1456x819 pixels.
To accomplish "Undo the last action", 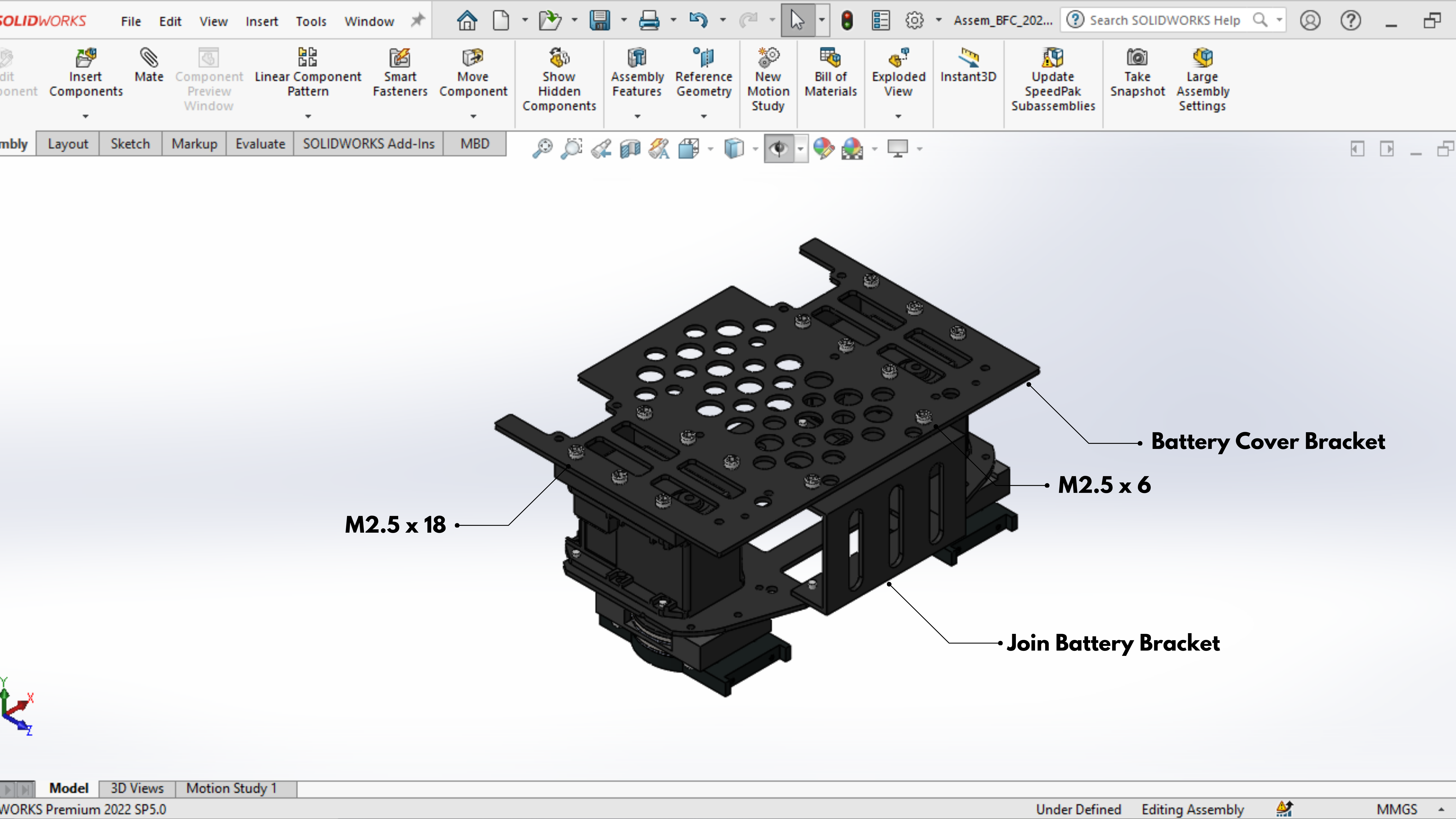I will (698, 20).
